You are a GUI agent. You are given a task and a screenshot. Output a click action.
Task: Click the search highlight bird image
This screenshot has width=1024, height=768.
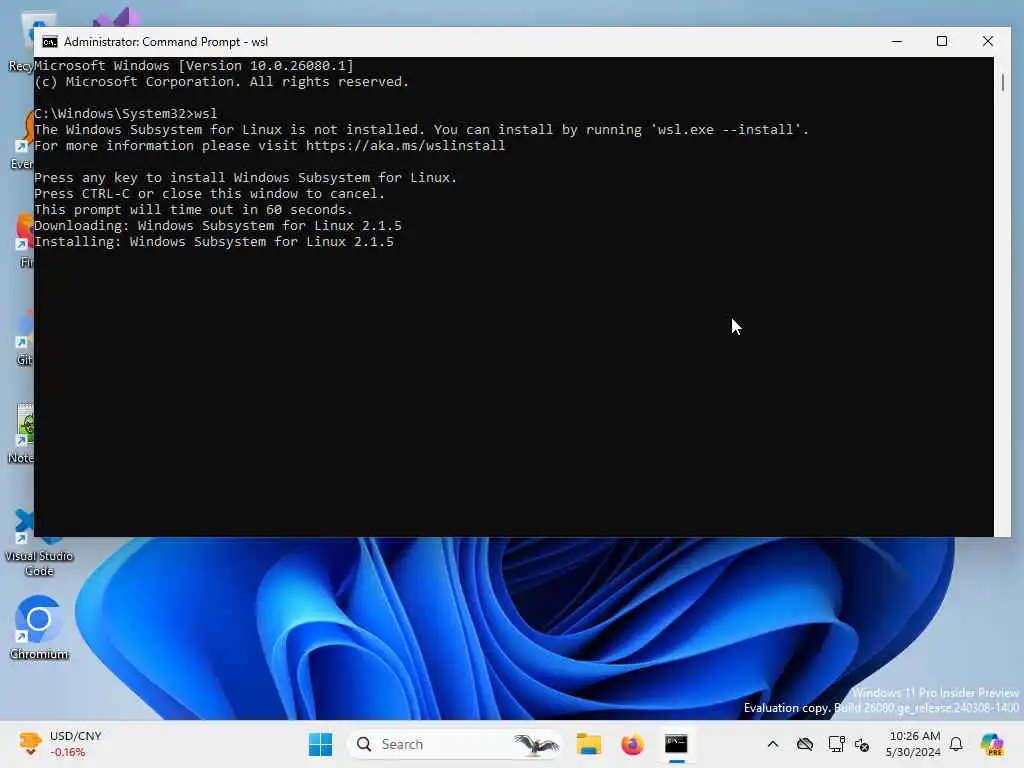pos(536,744)
